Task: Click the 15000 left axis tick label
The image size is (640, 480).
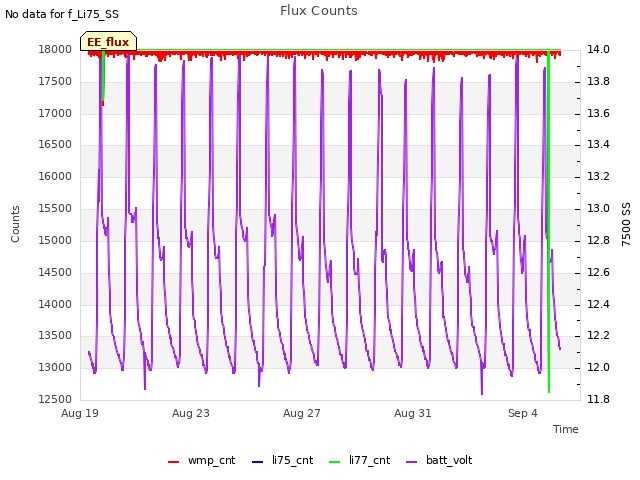Action: tap(55, 240)
